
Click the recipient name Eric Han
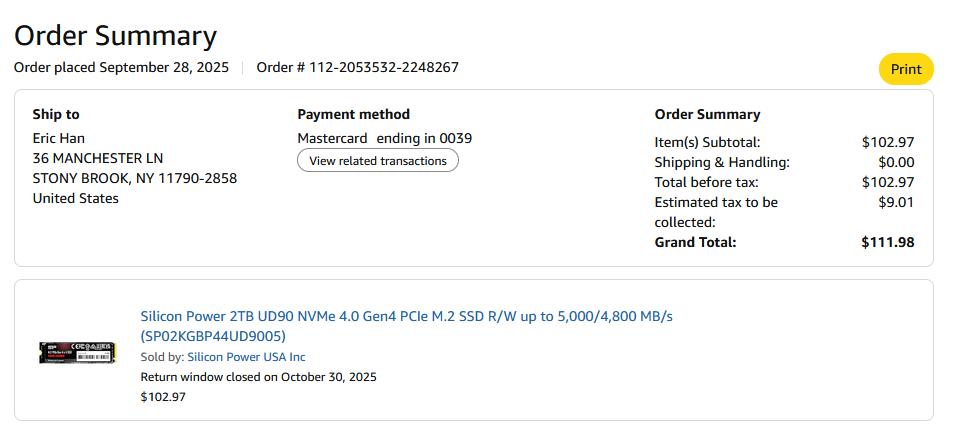[x=61, y=138]
